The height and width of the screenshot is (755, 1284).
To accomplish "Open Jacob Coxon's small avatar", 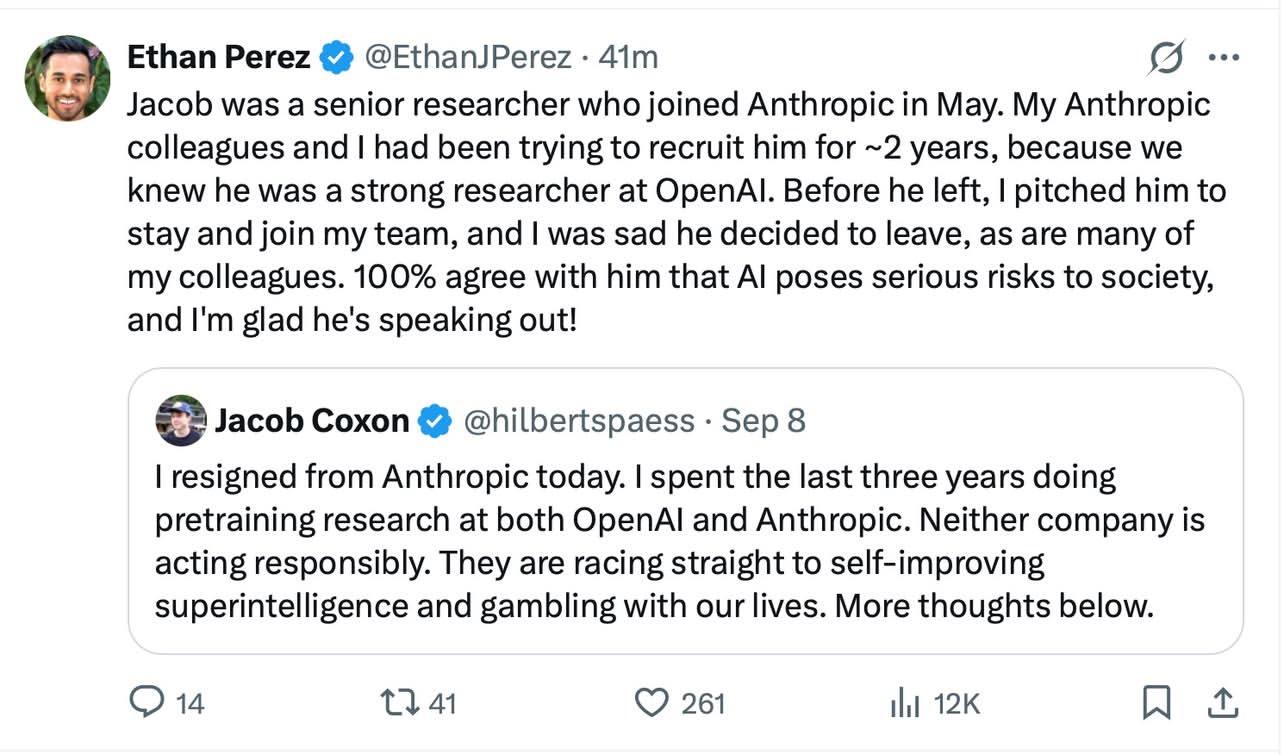I will pyautogui.click(x=181, y=421).
